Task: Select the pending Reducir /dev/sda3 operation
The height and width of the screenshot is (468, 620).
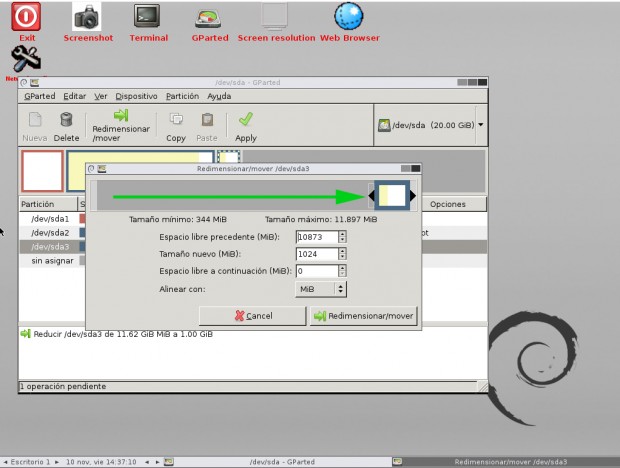Action: point(123,334)
